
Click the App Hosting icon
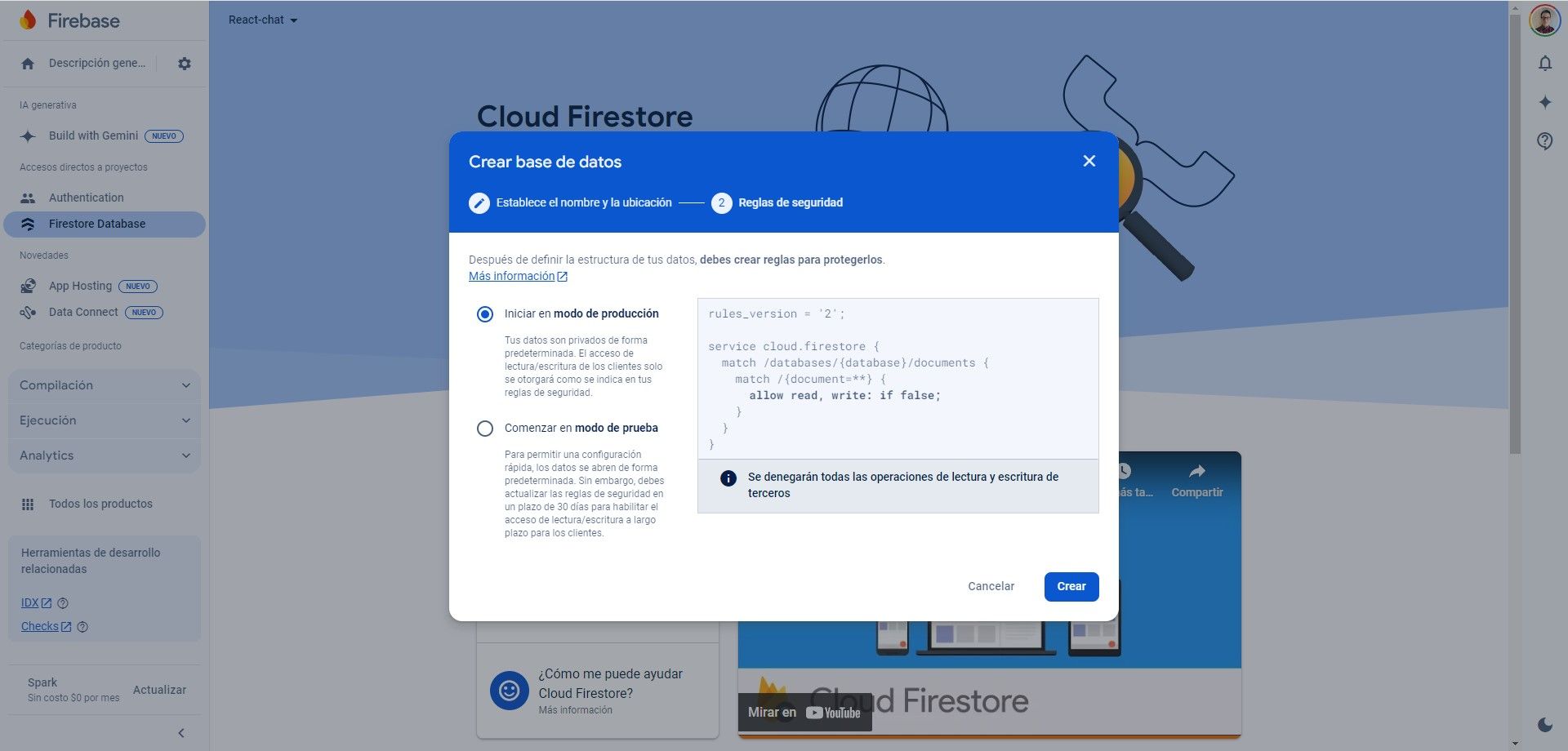pos(28,287)
